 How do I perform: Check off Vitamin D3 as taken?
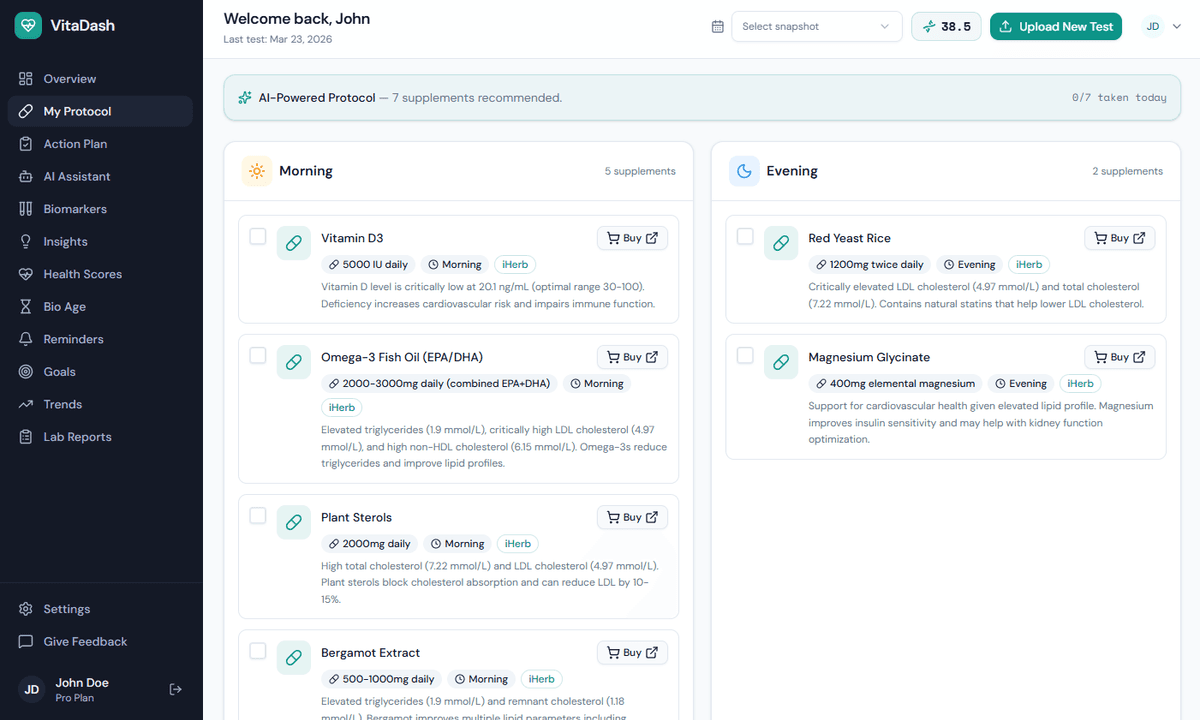click(x=258, y=237)
